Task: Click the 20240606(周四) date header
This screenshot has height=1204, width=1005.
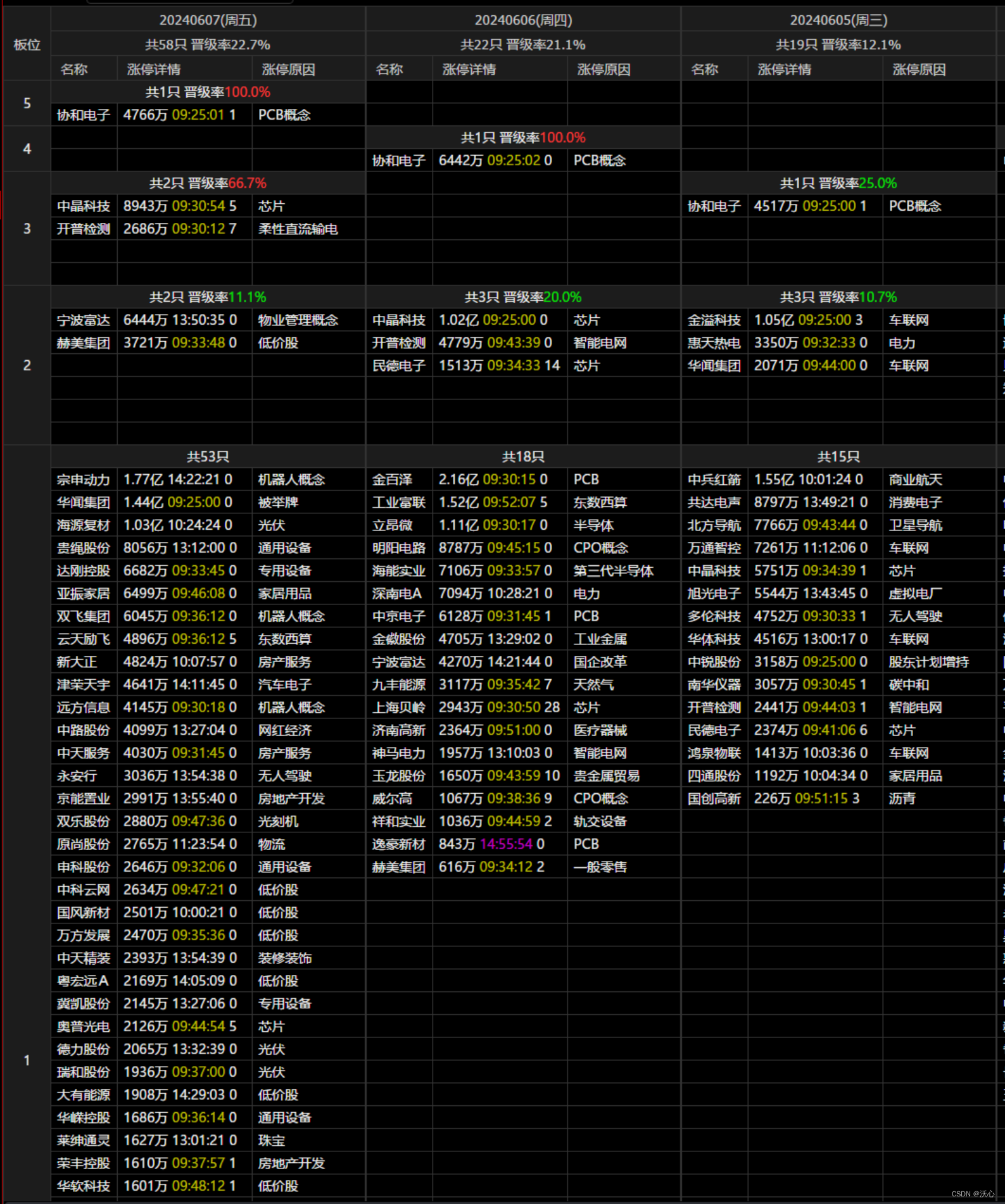Action: pos(523,20)
